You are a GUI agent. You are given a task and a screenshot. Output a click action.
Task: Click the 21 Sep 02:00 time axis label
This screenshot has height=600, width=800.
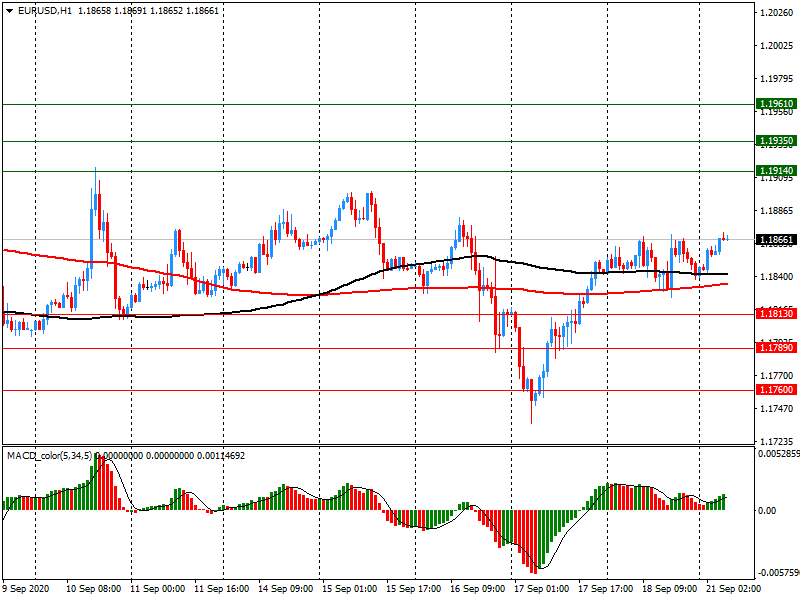click(x=734, y=589)
